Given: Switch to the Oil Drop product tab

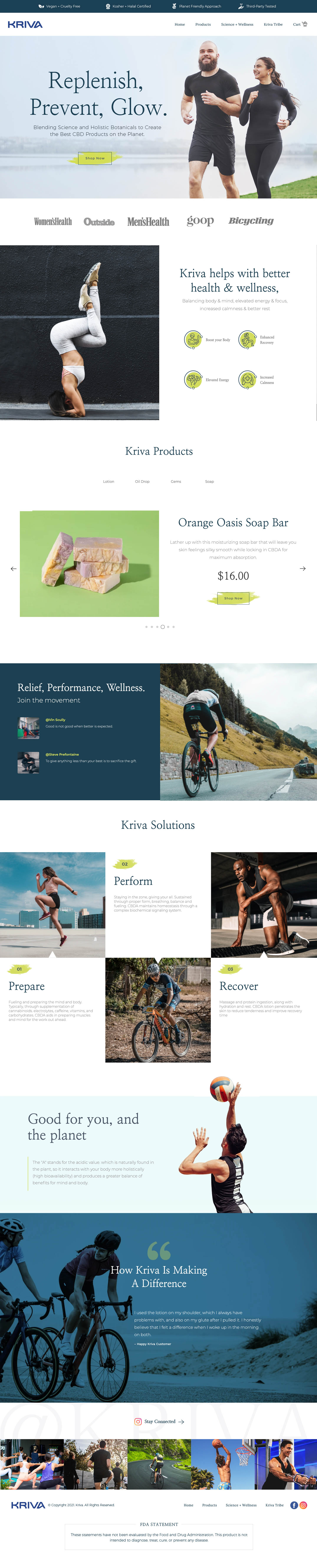Looking at the screenshot, I should coord(142,481).
